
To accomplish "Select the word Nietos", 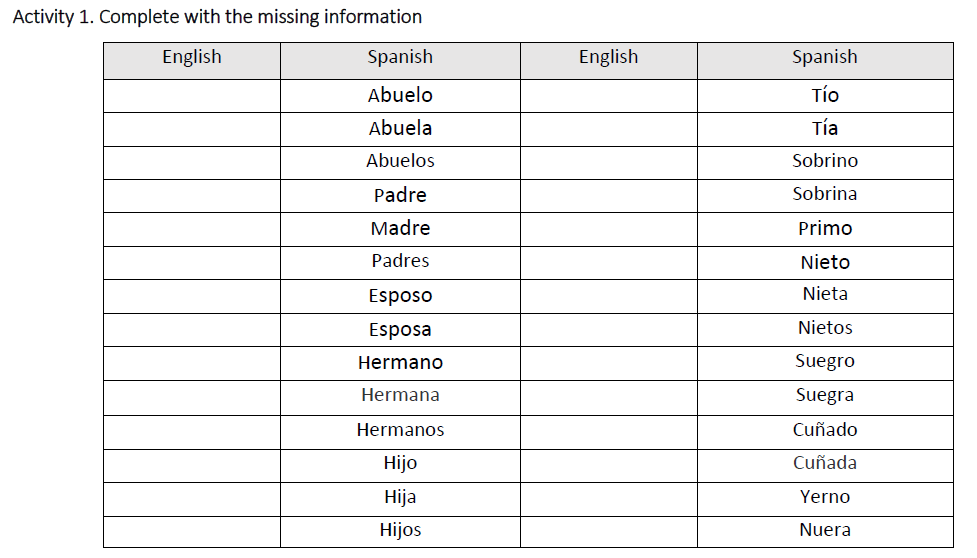I will 825,329.
